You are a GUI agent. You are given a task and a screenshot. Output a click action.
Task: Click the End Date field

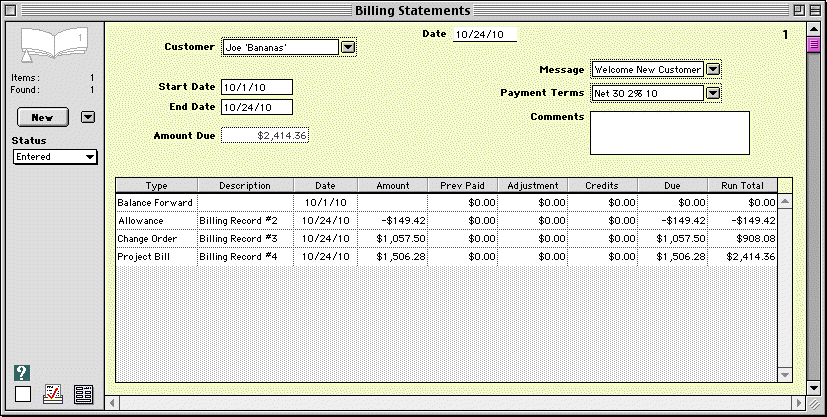click(256, 107)
